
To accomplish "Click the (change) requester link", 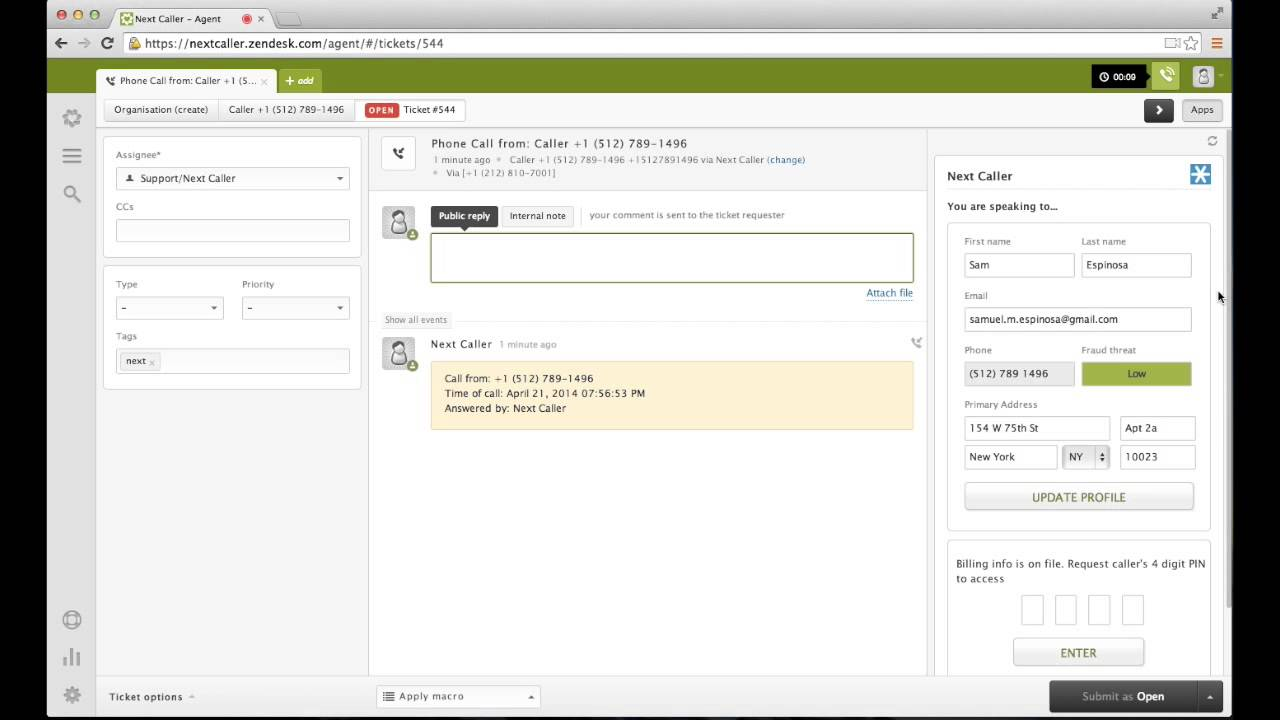I will pos(786,160).
